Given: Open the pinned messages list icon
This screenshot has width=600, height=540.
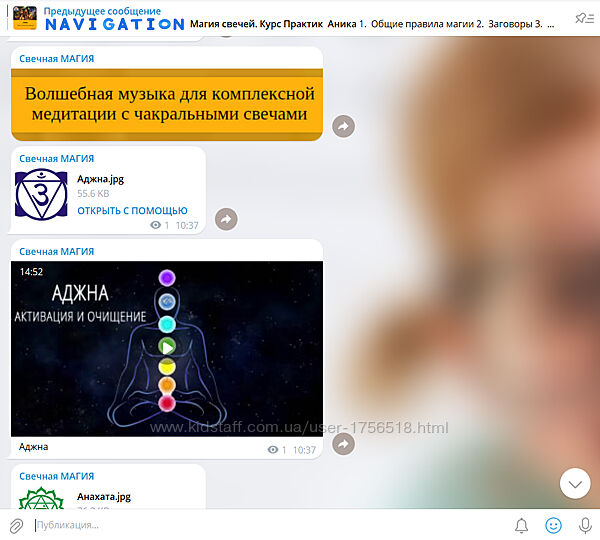Looking at the screenshot, I should point(580,17).
